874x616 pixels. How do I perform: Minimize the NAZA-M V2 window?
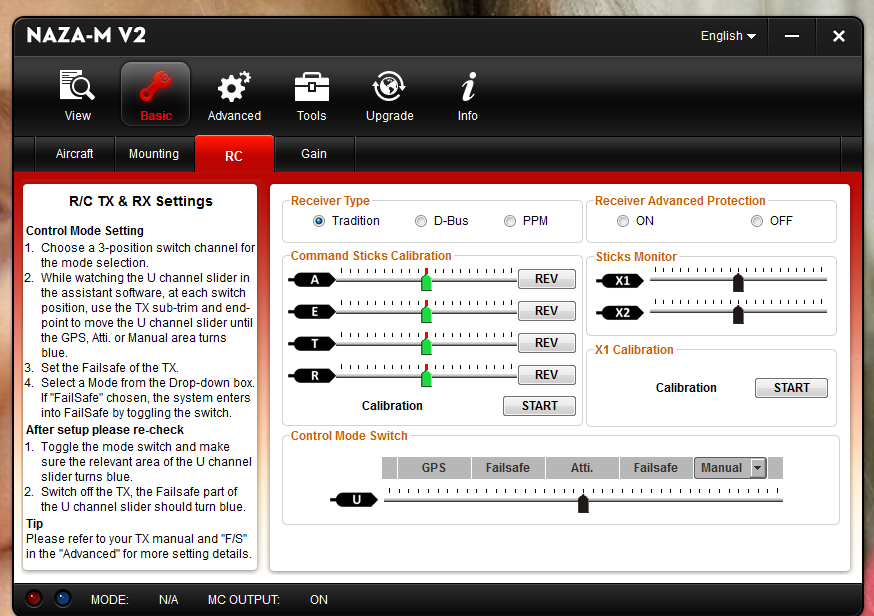[x=792, y=36]
